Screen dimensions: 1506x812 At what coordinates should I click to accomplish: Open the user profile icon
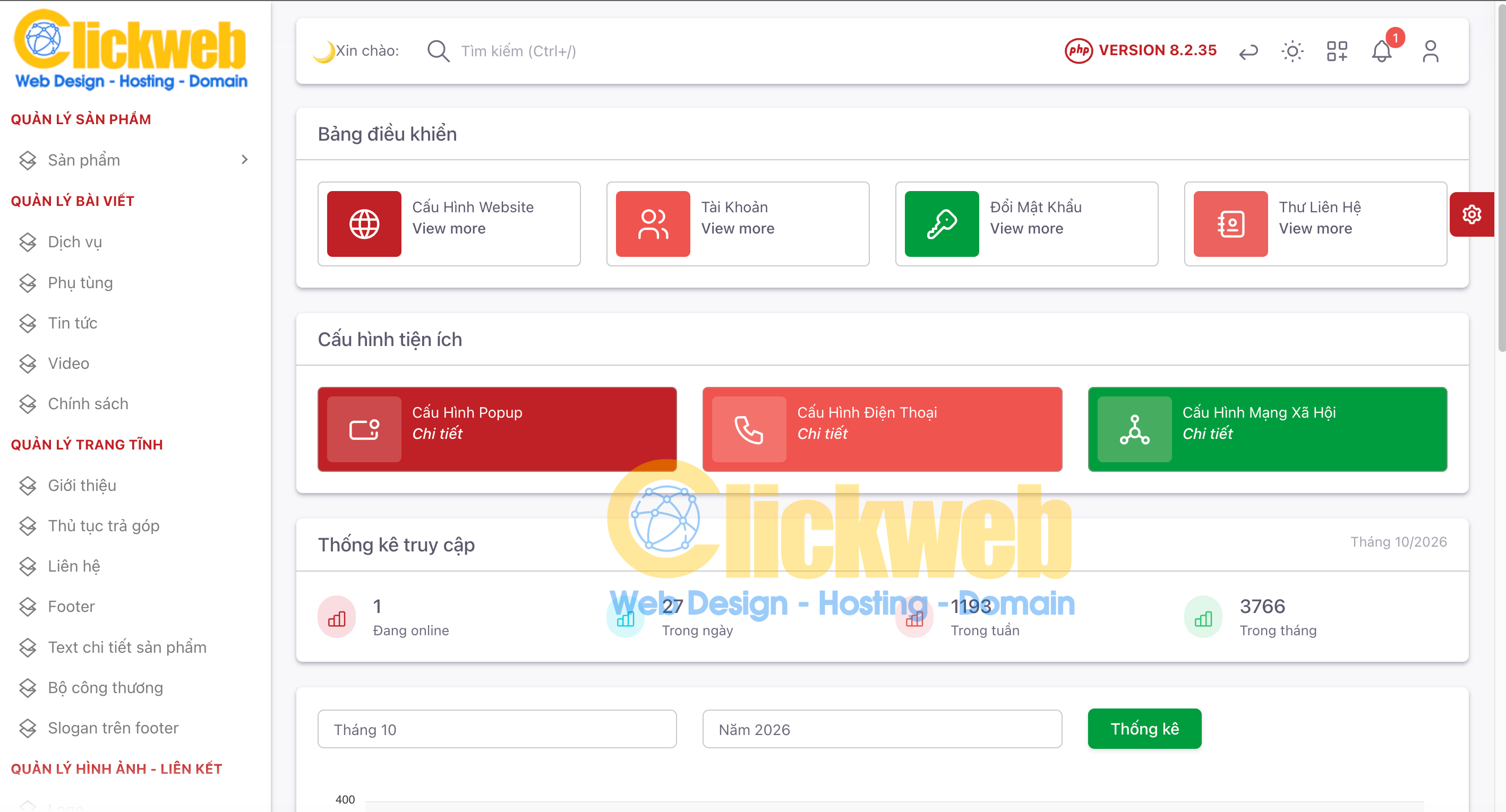[x=1431, y=51]
